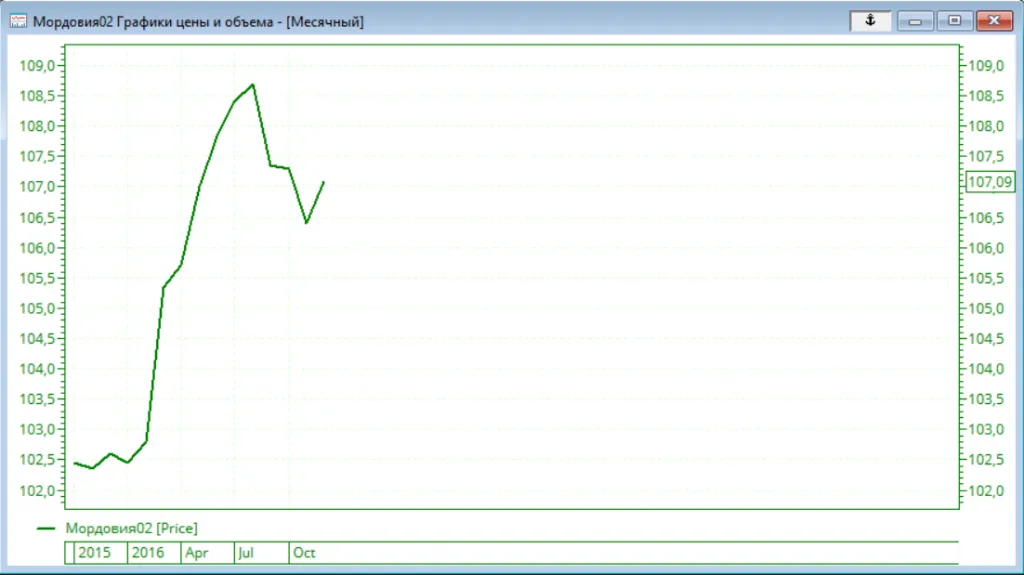Click the 102,0 label on right axis
The height and width of the screenshot is (575, 1024).
point(984,490)
